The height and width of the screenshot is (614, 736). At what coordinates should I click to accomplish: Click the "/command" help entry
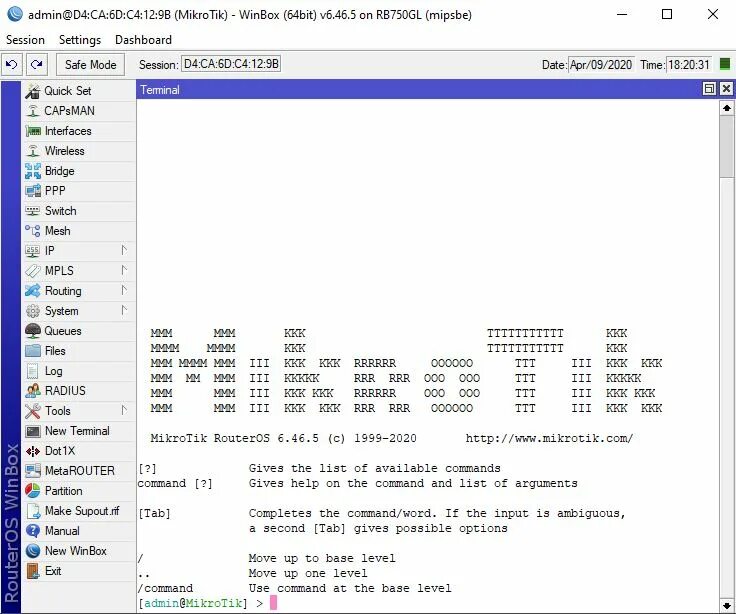(x=165, y=588)
